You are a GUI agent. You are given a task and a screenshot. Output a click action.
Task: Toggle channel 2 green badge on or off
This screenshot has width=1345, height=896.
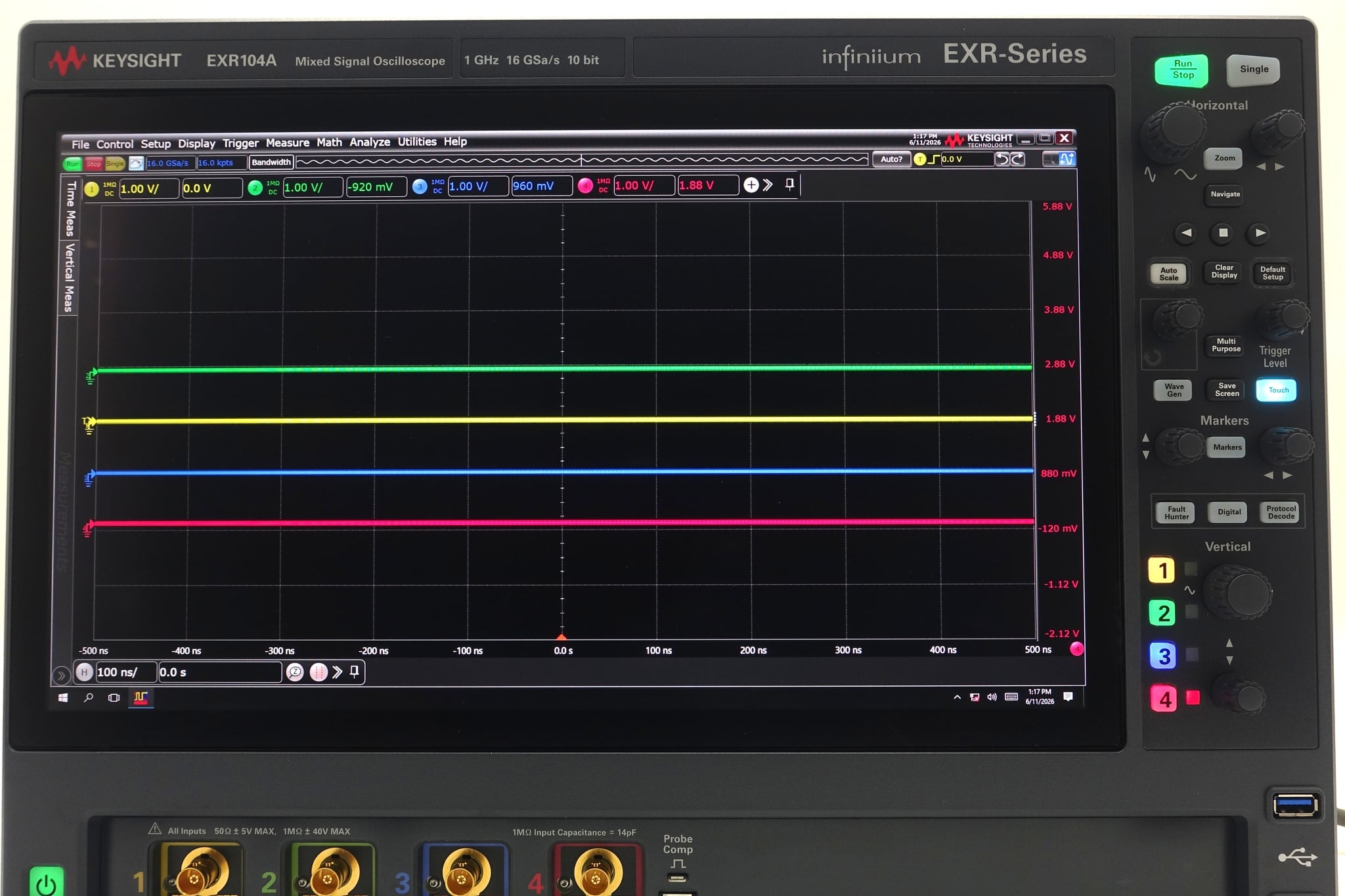coord(255,188)
